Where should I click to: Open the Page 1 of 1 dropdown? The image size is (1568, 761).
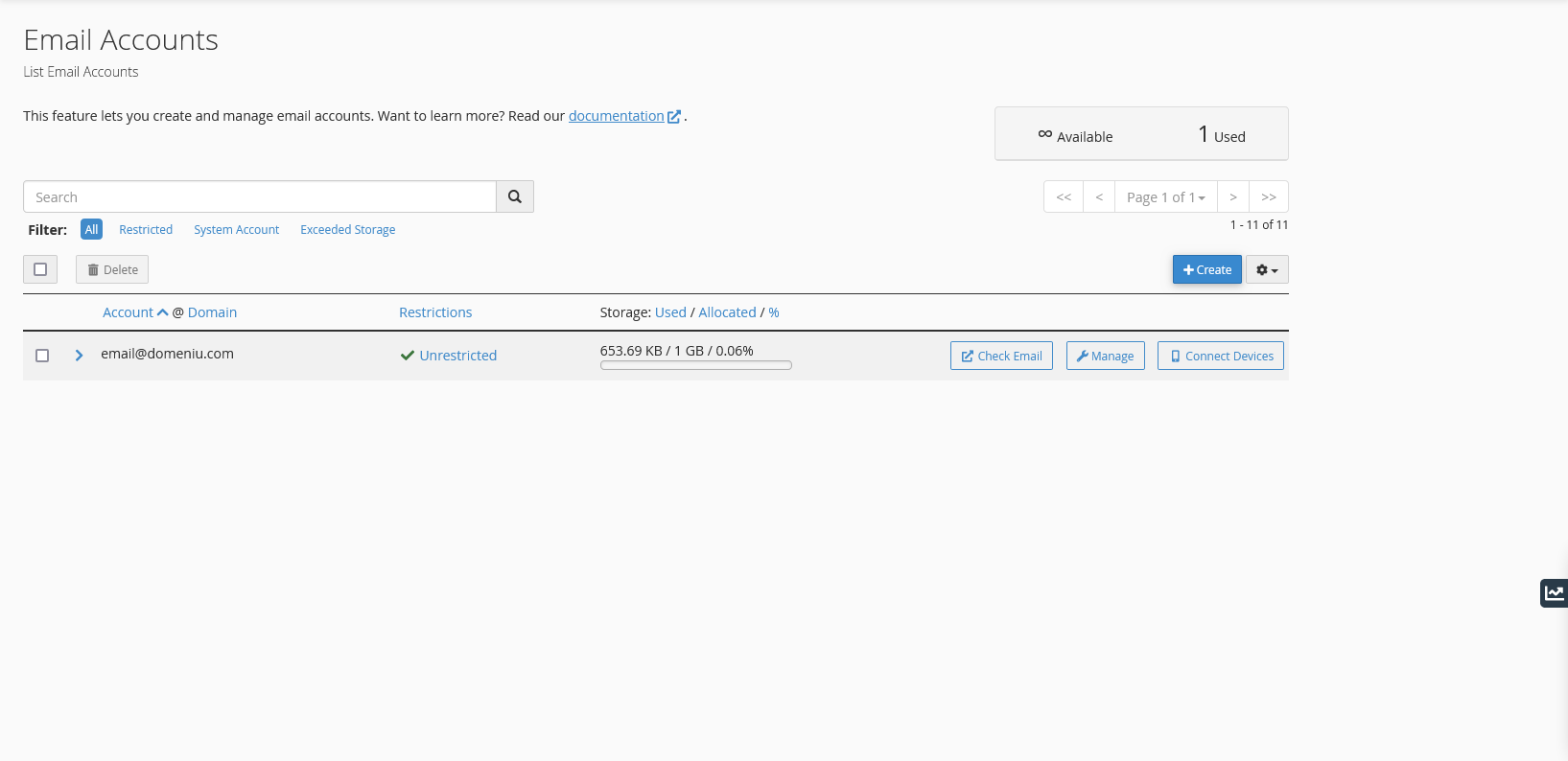[1166, 196]
